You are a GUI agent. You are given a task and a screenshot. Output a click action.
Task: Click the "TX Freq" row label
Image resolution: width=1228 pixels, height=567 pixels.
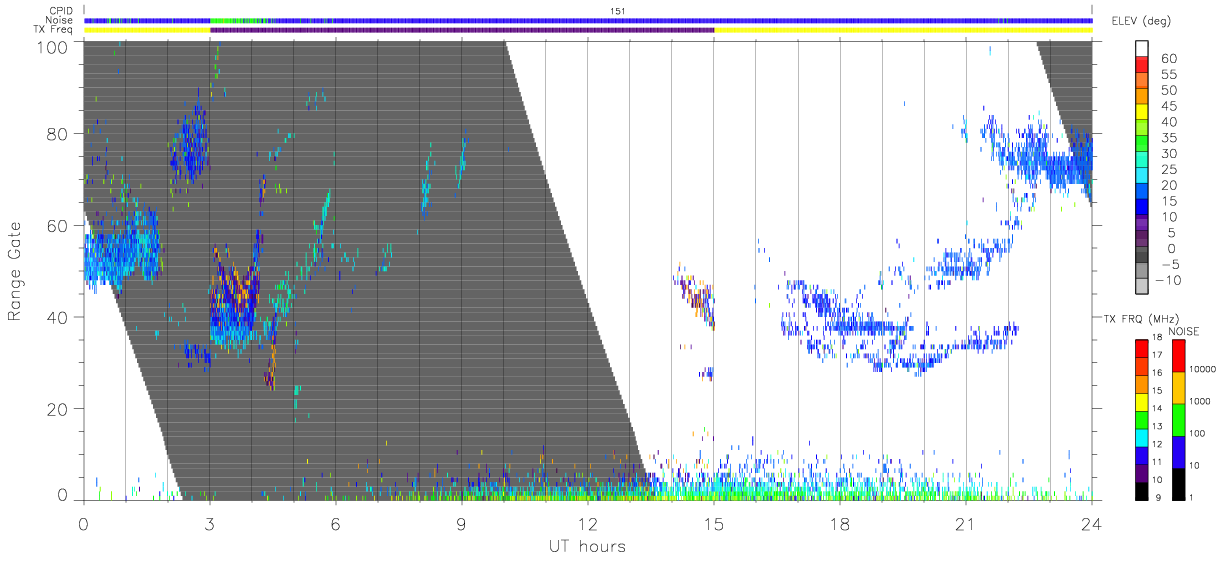(55, 30)
